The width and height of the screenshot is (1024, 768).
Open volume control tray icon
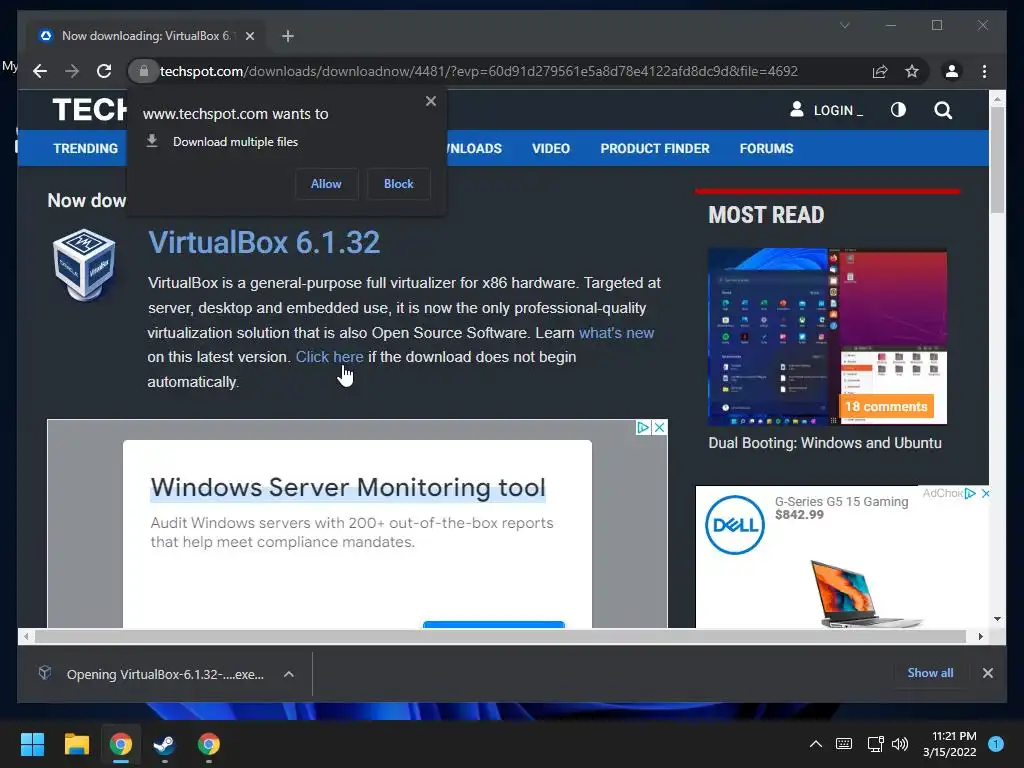tap(900, 743)
